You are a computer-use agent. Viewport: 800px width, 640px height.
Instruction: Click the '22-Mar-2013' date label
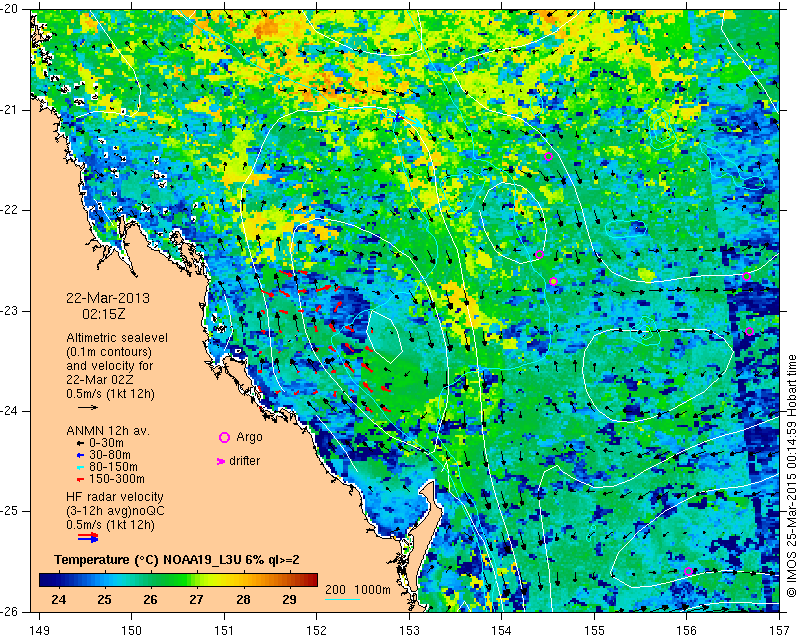coord(108,298)
